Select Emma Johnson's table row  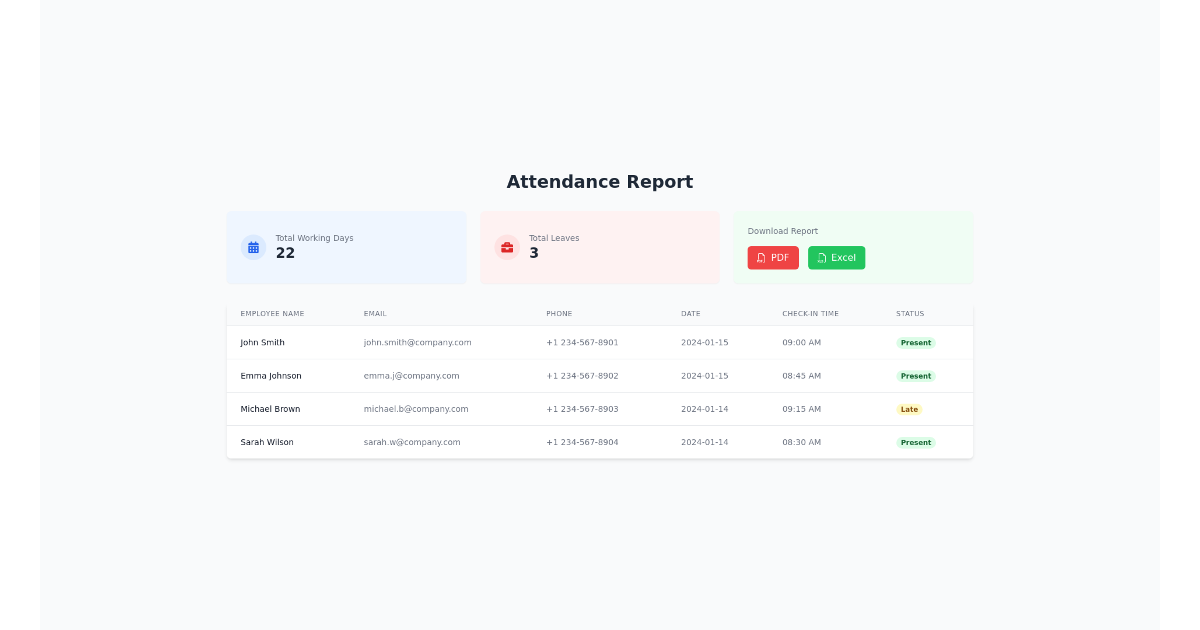pyautogui.click(x=600, y=376)
